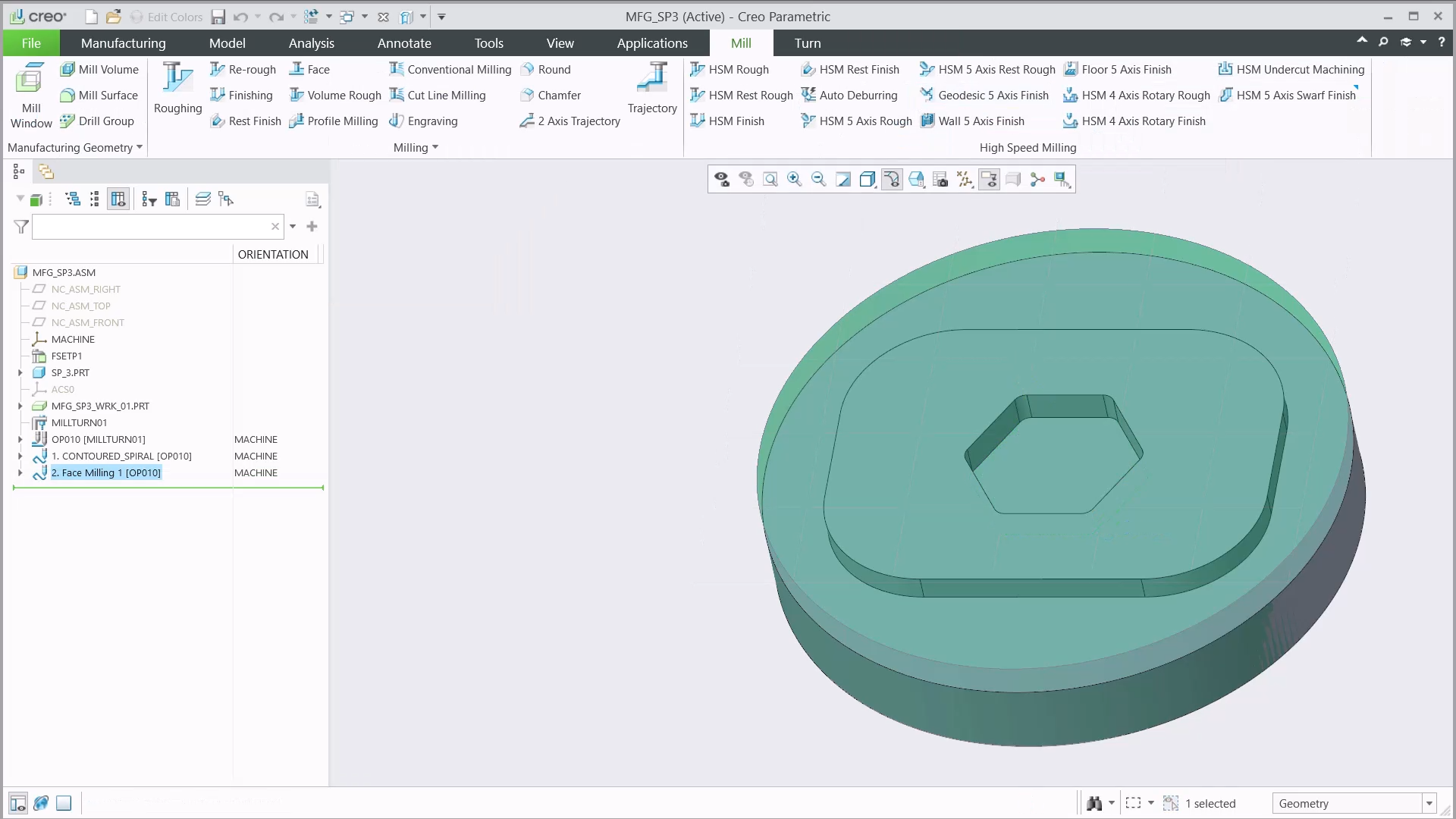Toggle the Spin Center button
This screenshot has width=1456, height=819.
pos(1037,180)
